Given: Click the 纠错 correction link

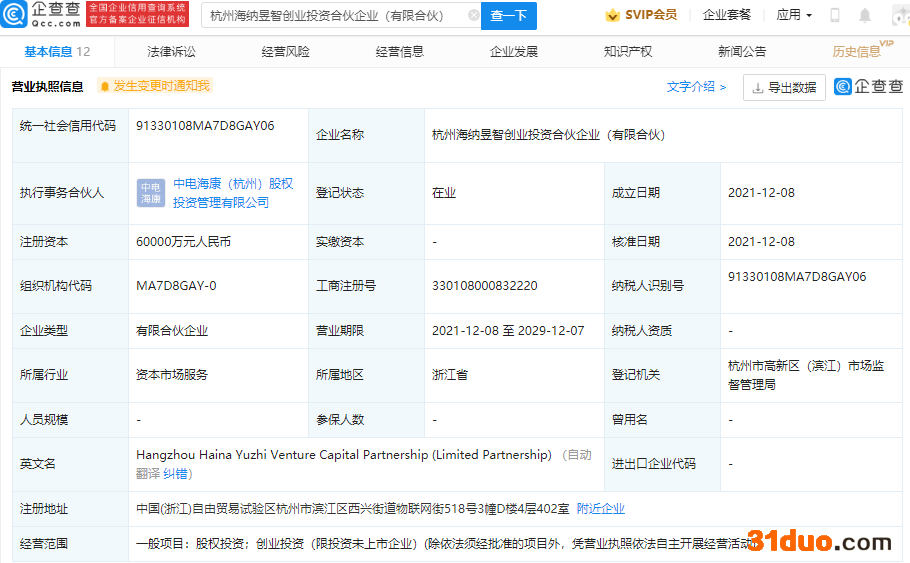Looking at the screenshot, I should pos(175,474).
